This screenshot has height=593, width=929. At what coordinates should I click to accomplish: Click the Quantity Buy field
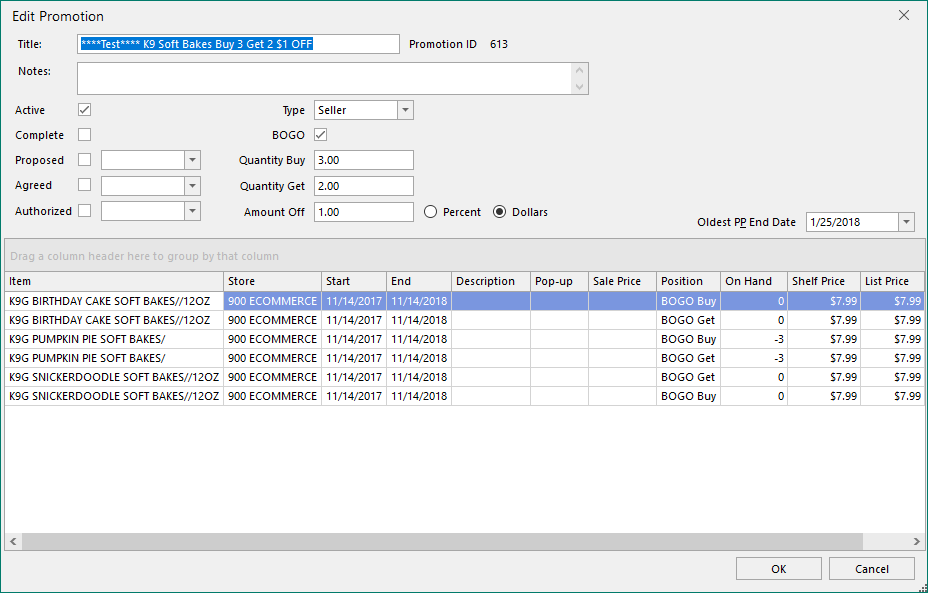[x=364, y=160]
